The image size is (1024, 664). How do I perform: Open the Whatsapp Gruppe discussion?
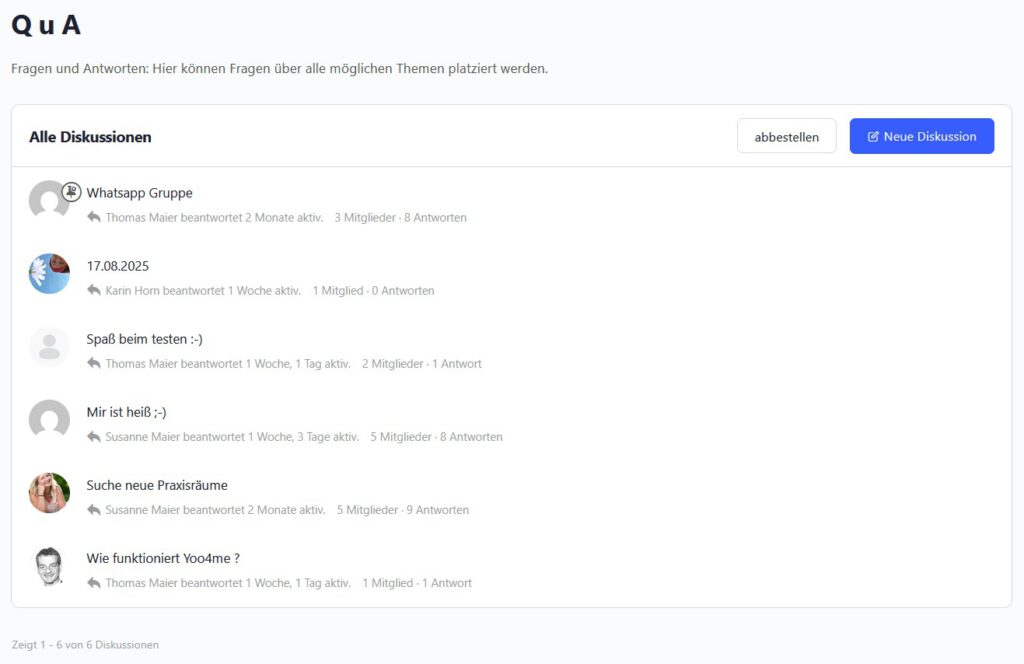pyautogui.click(x=139, y=193)
